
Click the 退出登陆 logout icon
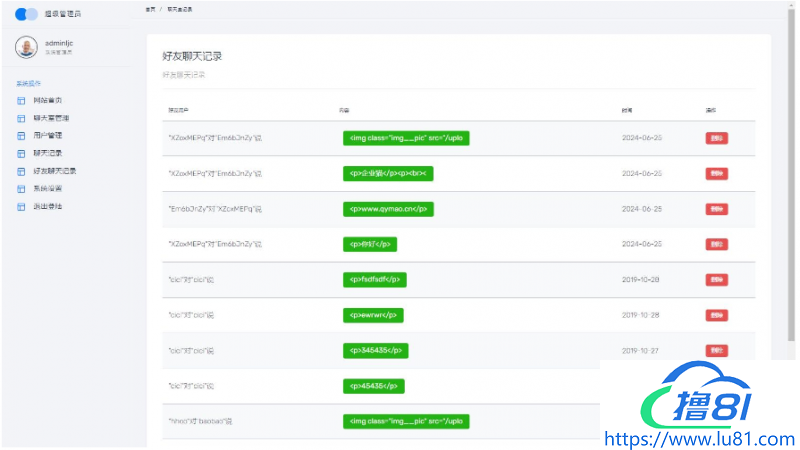click(21, 207)
